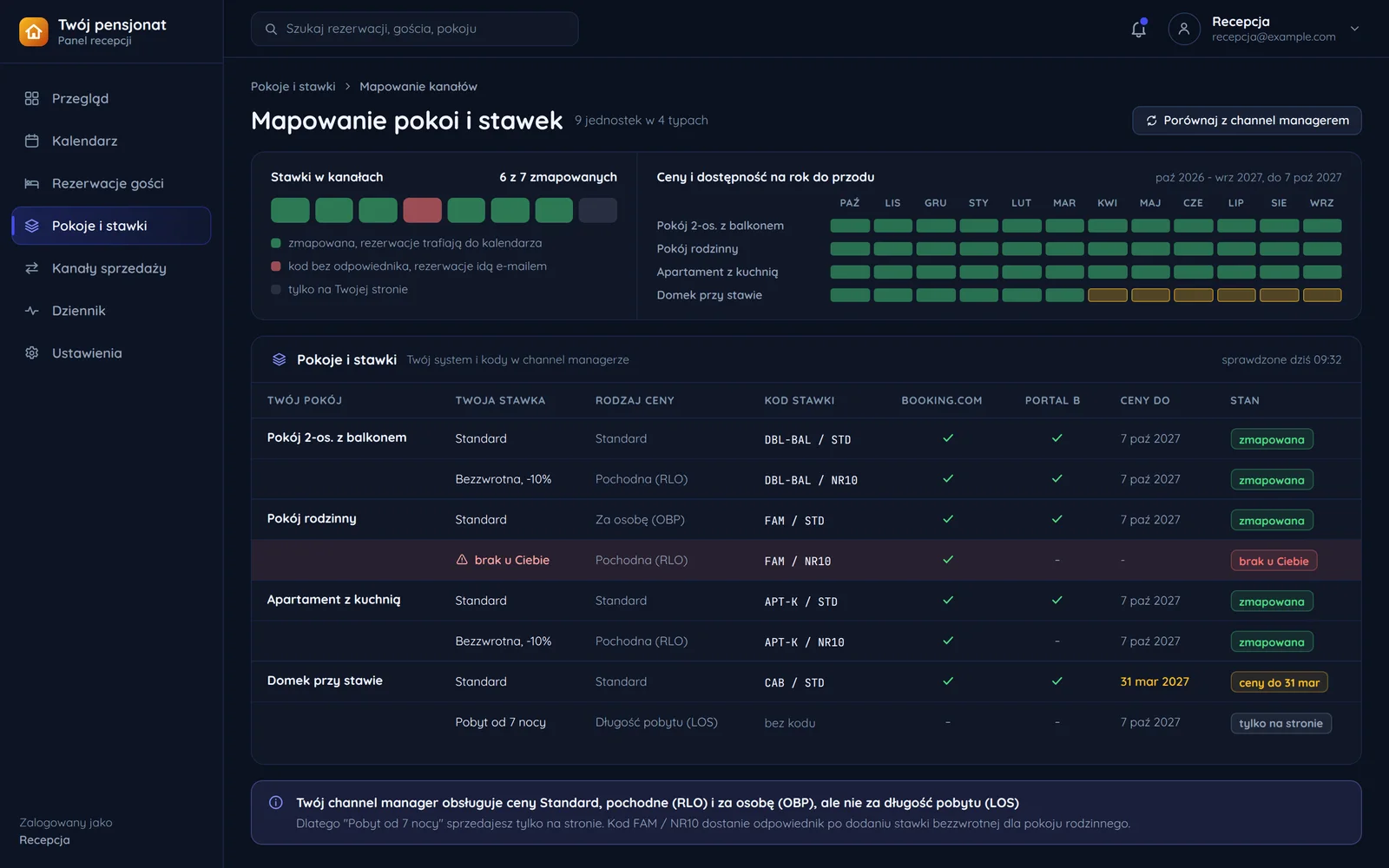1389x868 pixels.
Task: Click Pokój 2-os. z balkonem PAŹ availability bar
Action: [x=850, y=226]
